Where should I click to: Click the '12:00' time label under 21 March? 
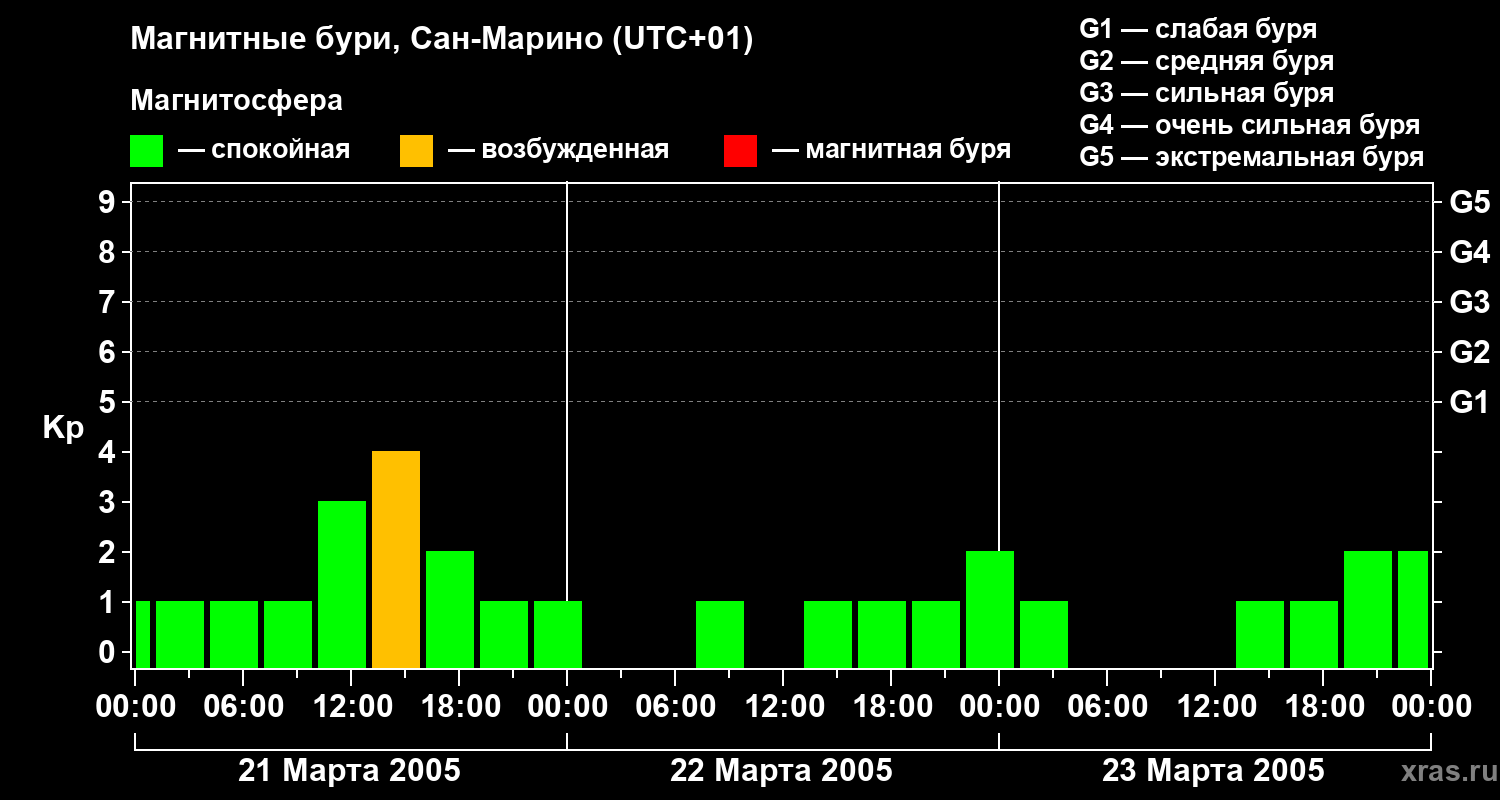[351, 706]
